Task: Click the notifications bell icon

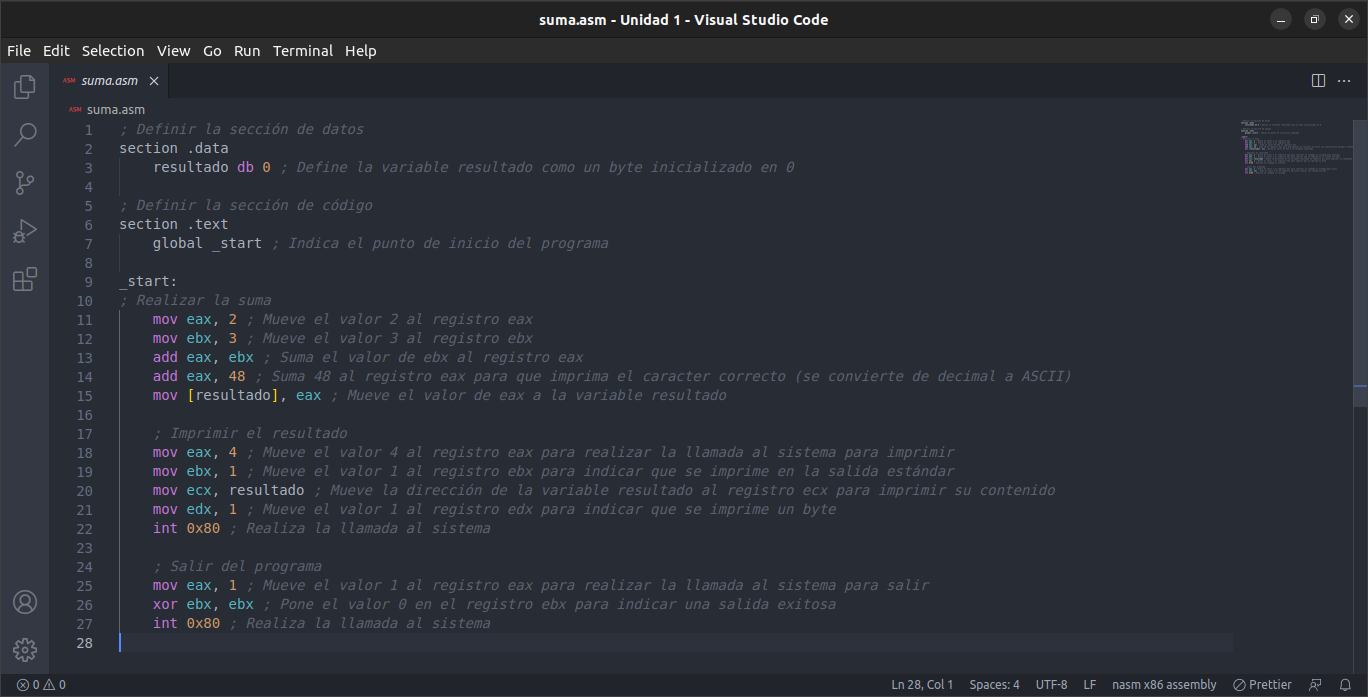Action: pyautogui.click(x=1345, y=684)
